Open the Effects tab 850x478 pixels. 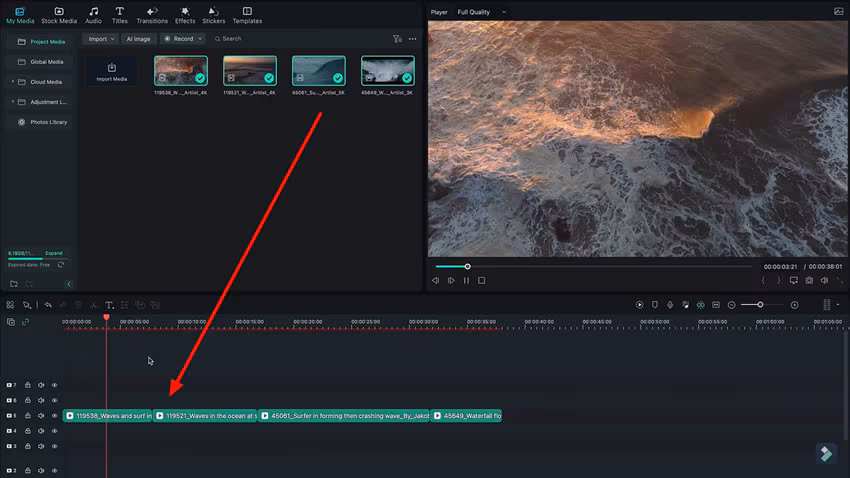tap(185, 15)
